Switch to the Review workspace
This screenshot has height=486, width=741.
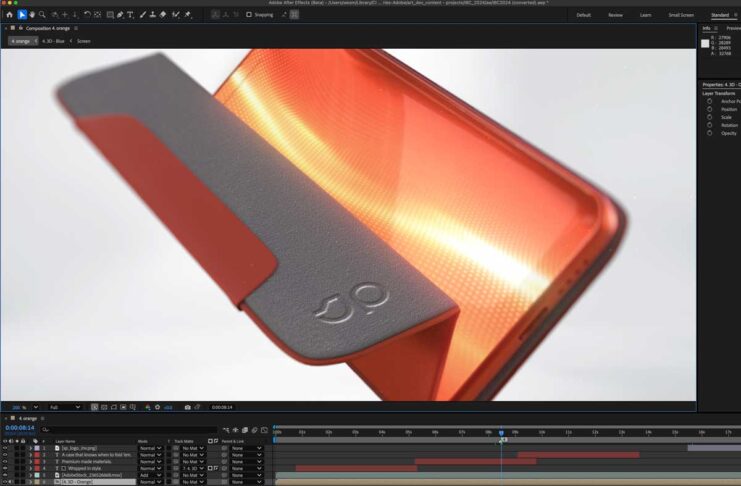pyautogui.click(x=615, y=15)
